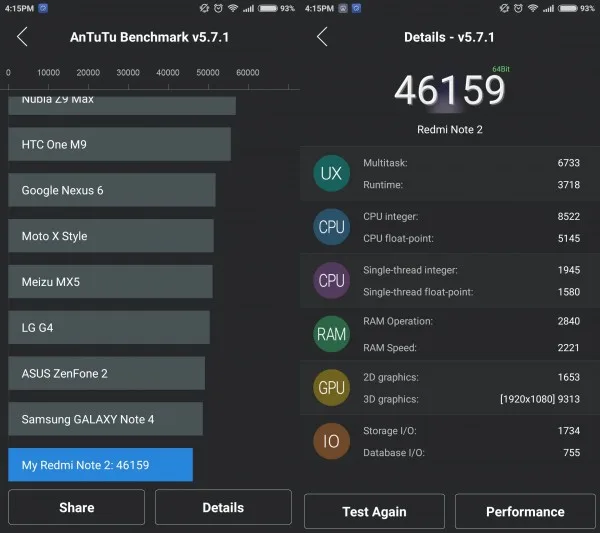Select the Meizu MX5 bar
Viewport: 600px width, 533px height.
(110, 282)
